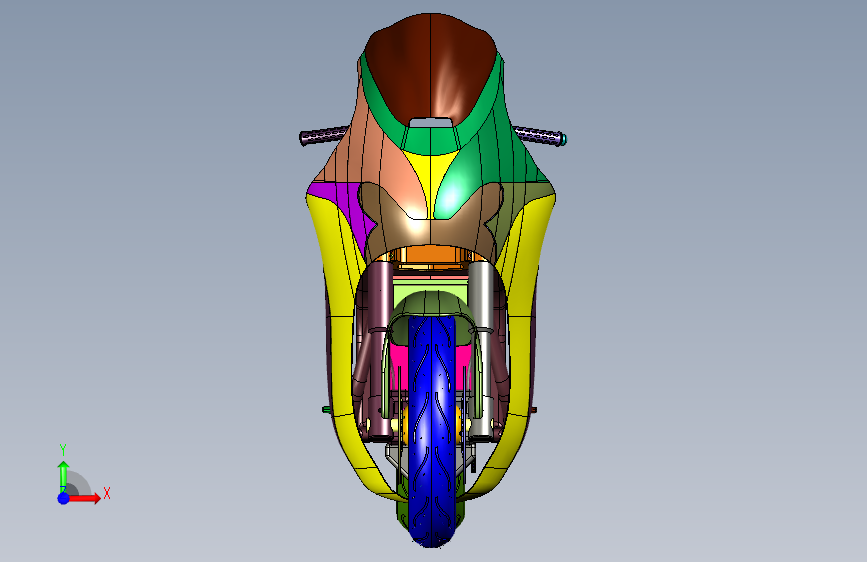Select the left handlebar grip
Screen dimensions: 867x562
point(323,134)
